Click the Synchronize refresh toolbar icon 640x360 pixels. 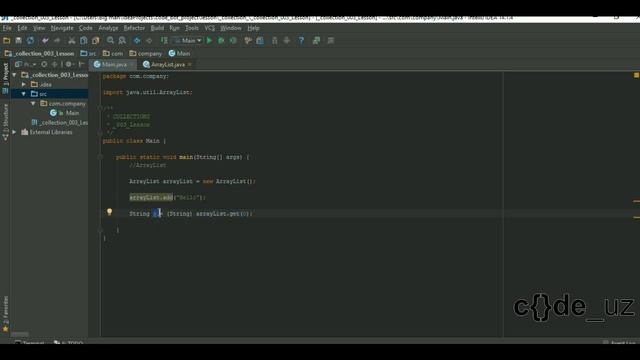point(31,40)
